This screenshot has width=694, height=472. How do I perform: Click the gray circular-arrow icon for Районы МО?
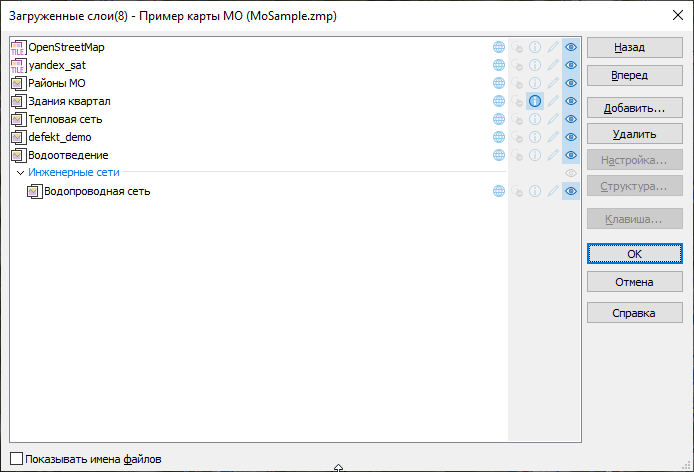(x=517, y=83)
